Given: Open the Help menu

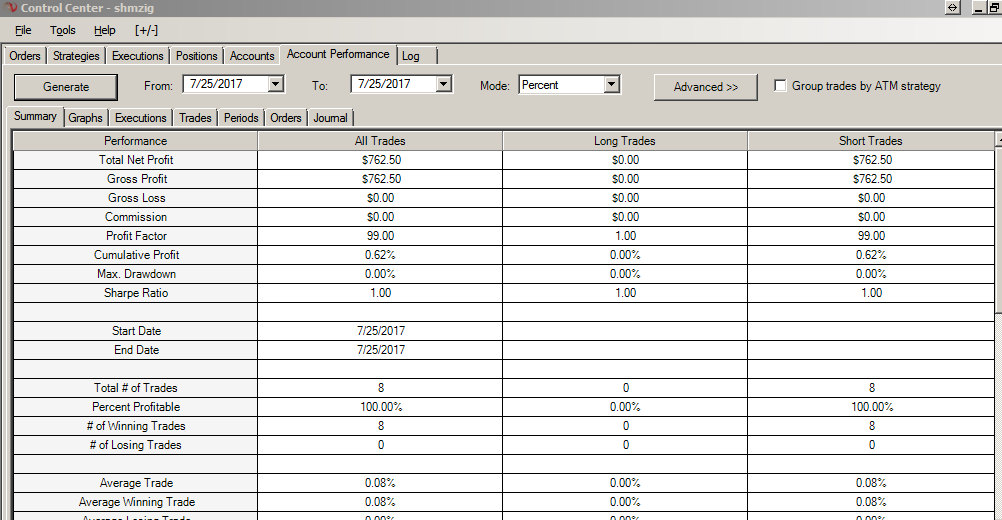Looking at the screenshot, I should pyautogui.click(x=105, y=30).
